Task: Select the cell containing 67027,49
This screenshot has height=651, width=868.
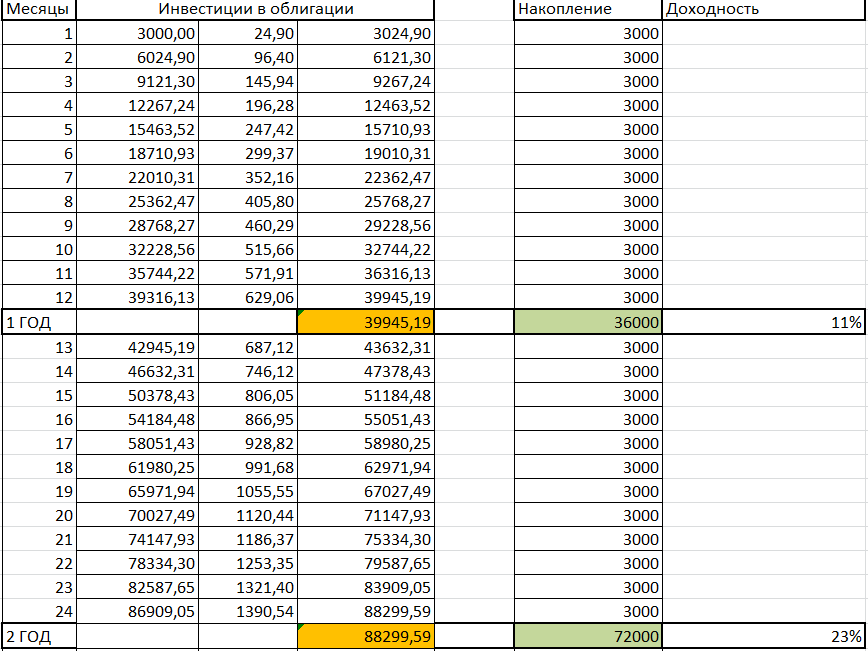Action: (366, 491)
